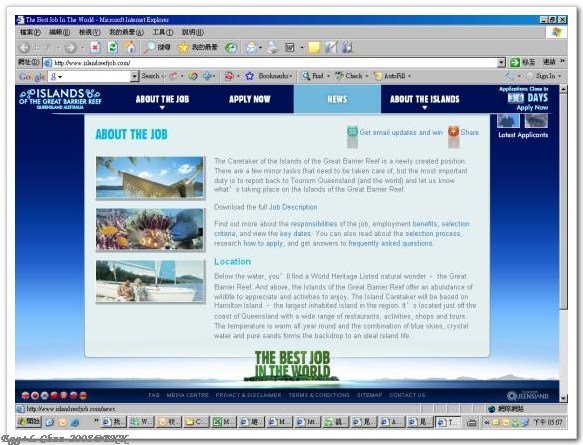Open Favorites via the star icon
The width and height of the screenshot is (583, 445).
183,48
